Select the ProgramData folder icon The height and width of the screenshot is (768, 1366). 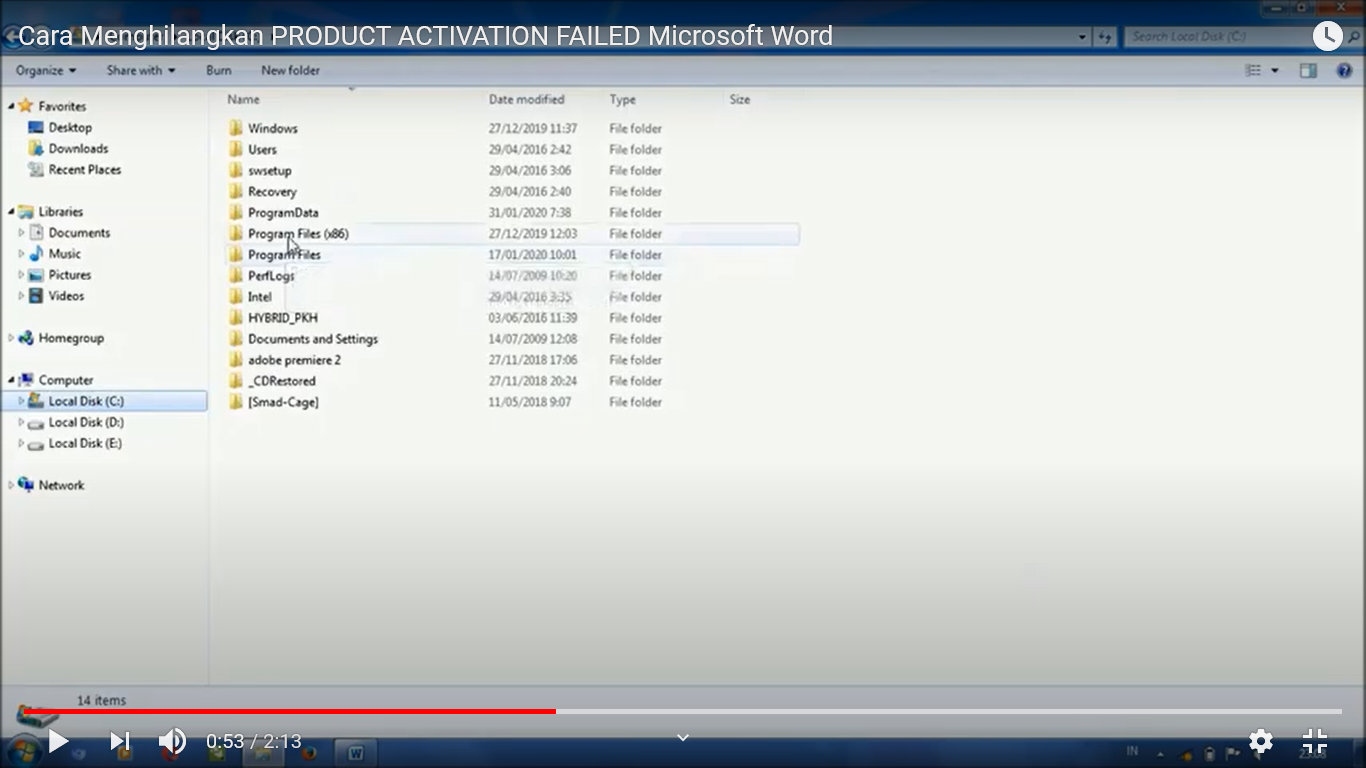pos(236,212)
